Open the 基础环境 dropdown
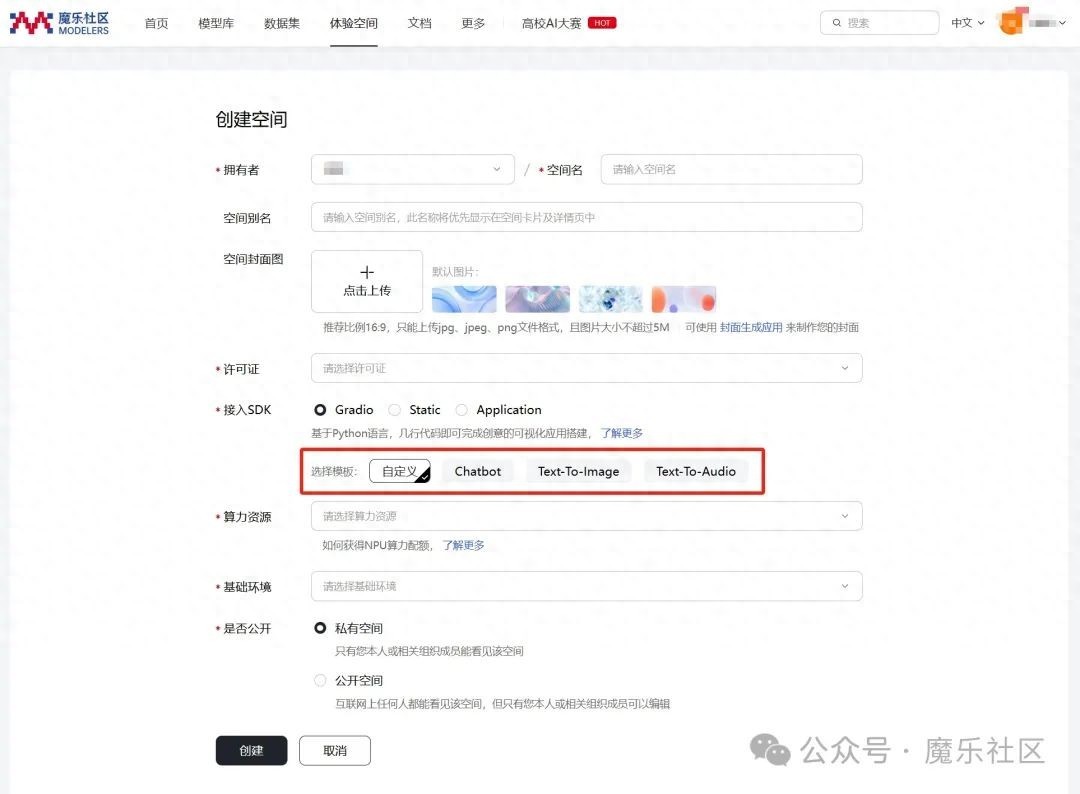Viewport: 1080px width, 794px height. point(586,586)
